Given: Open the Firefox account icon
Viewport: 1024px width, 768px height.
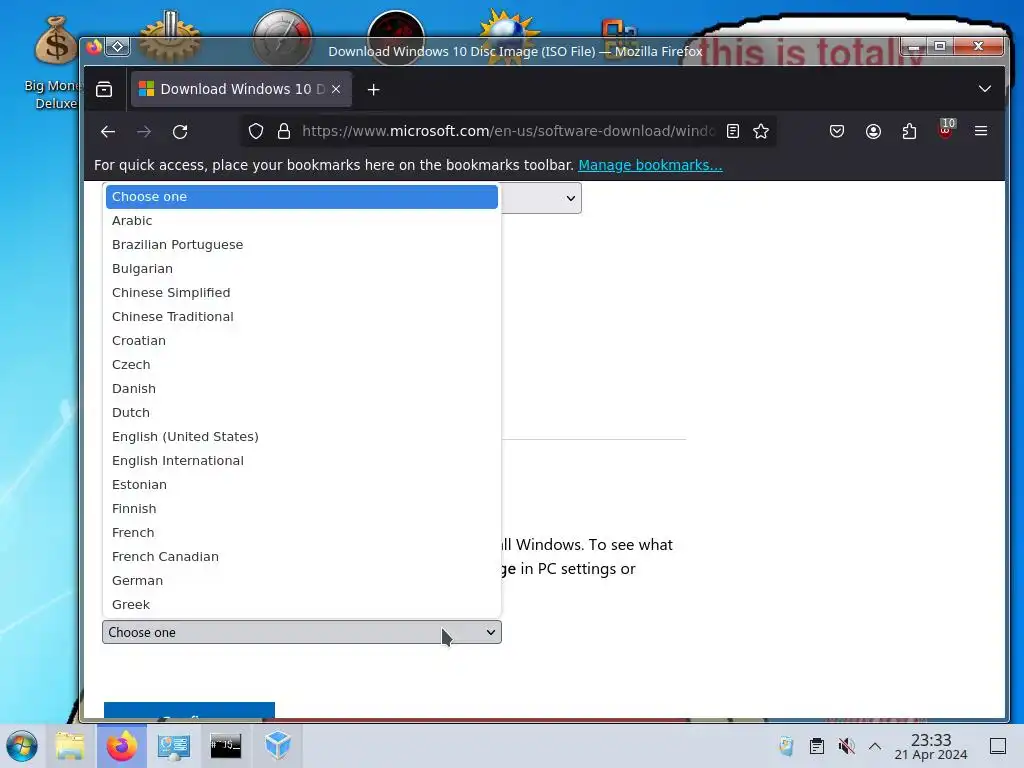Looking at the screenshot, I should pyautogui.click(x=873, y=131).
